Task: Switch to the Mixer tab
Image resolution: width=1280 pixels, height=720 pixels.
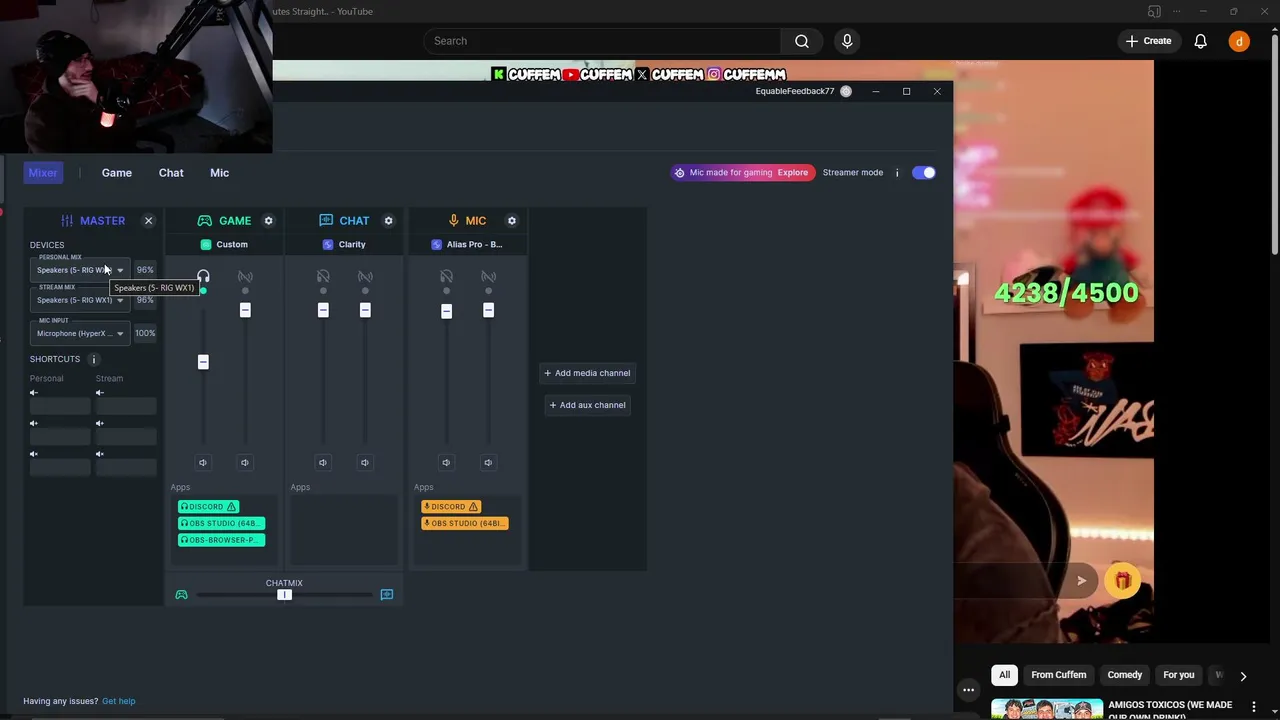Action: click(x=43, y=173)
